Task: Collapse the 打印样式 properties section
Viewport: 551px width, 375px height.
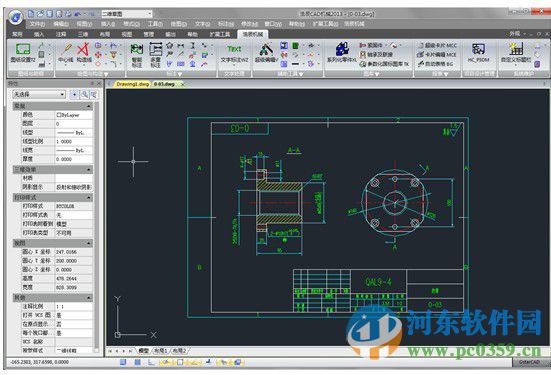Action: pos(89,198)
